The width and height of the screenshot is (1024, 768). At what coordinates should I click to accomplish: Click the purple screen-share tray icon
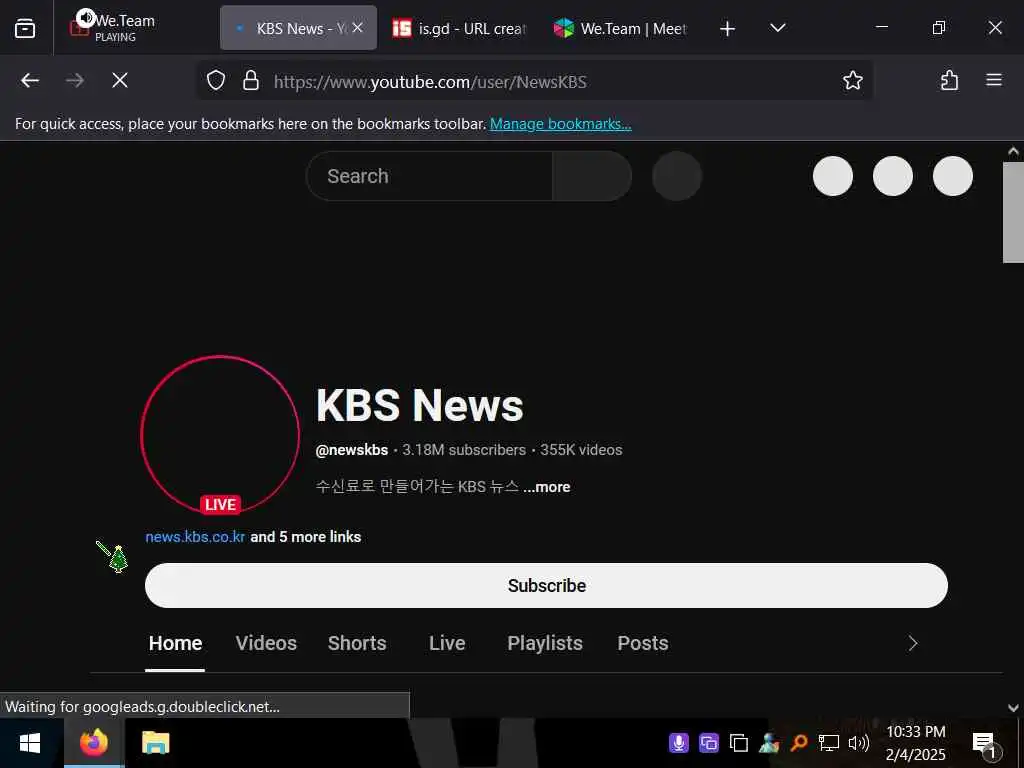pos(709,743)
